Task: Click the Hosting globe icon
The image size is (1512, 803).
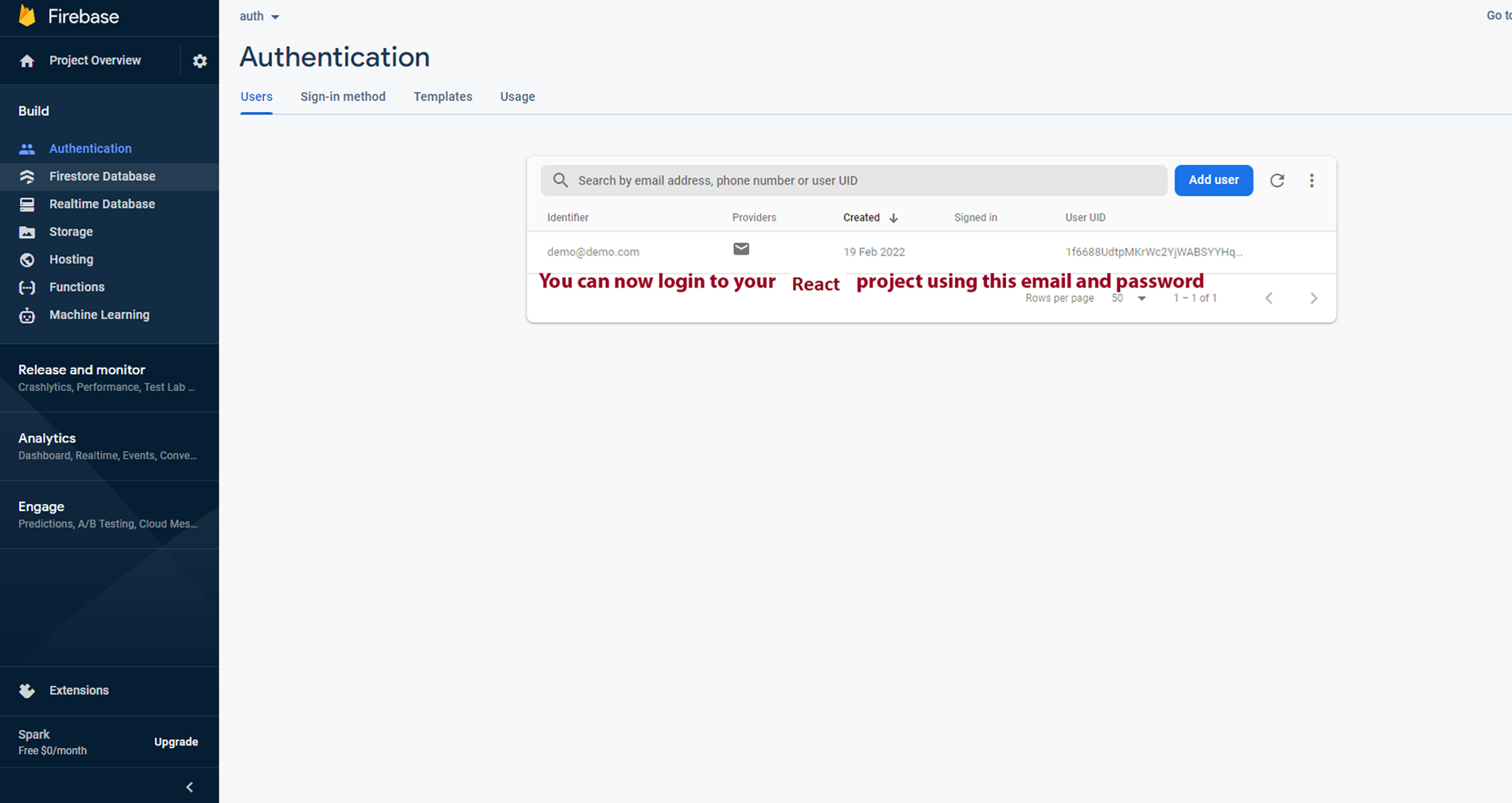Action: [27, 260]
